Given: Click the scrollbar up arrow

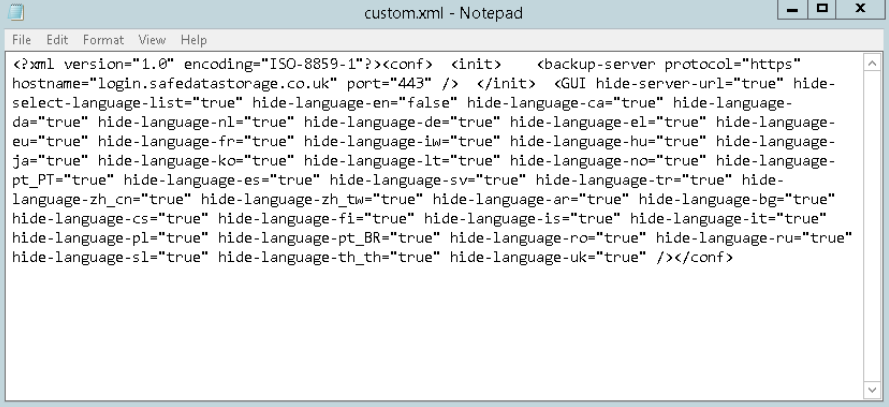Looking at the screenshot, I should point(872,63).
